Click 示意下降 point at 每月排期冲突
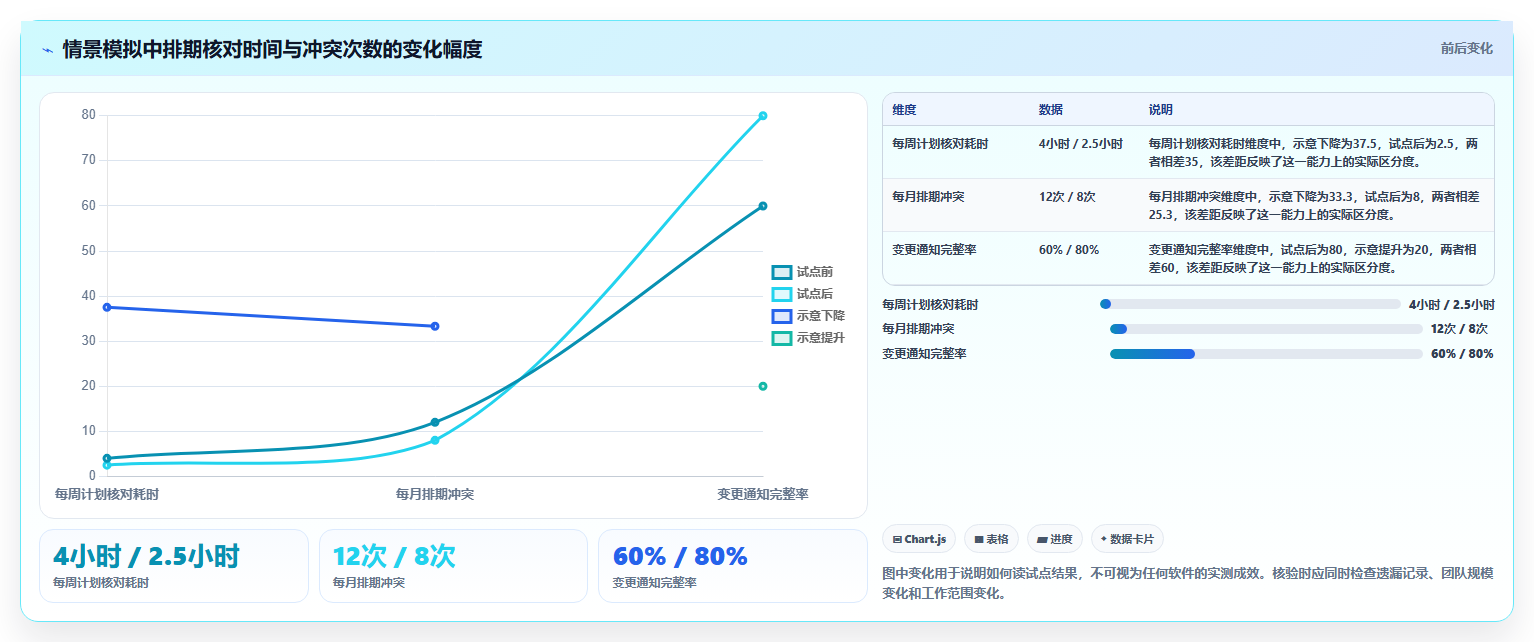The height and width of the screenshot is (642, 1534). [x=435, y=326]
